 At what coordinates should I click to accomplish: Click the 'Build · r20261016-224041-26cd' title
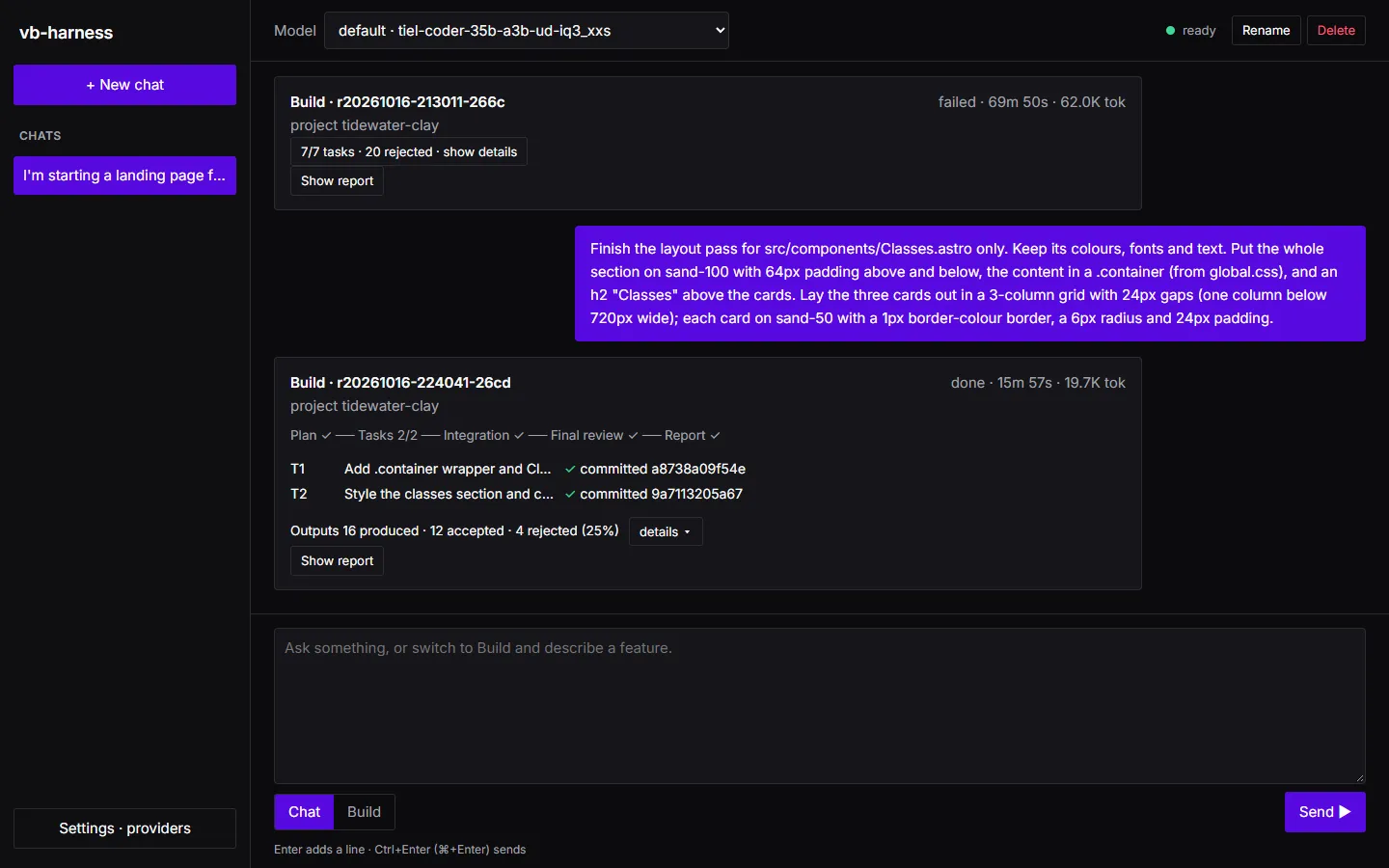400,383
